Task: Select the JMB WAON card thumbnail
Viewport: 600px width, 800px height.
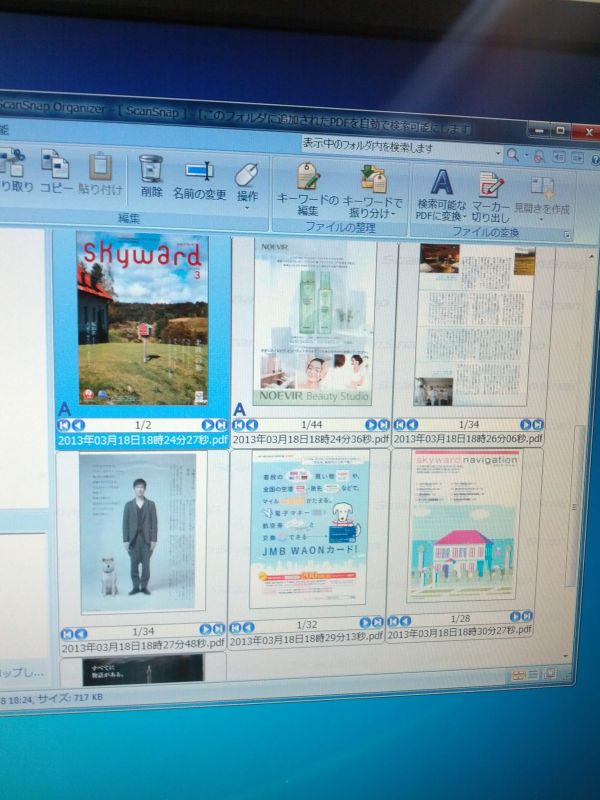Action: [308, 529]
